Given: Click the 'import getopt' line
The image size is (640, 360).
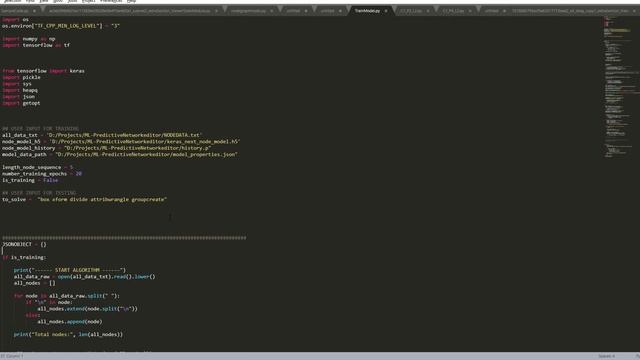Looking at the screenshot, I should [21, 103].
